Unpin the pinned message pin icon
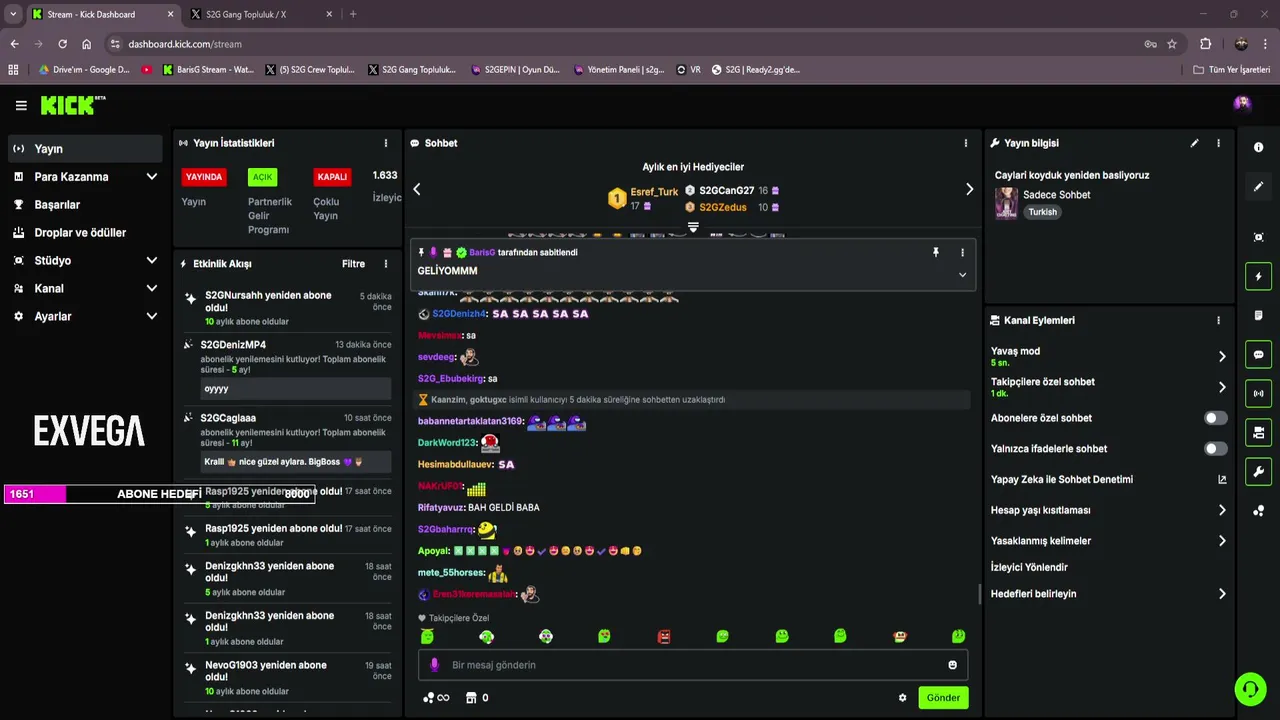The image size is (1280, 720). tap(936, 253)
